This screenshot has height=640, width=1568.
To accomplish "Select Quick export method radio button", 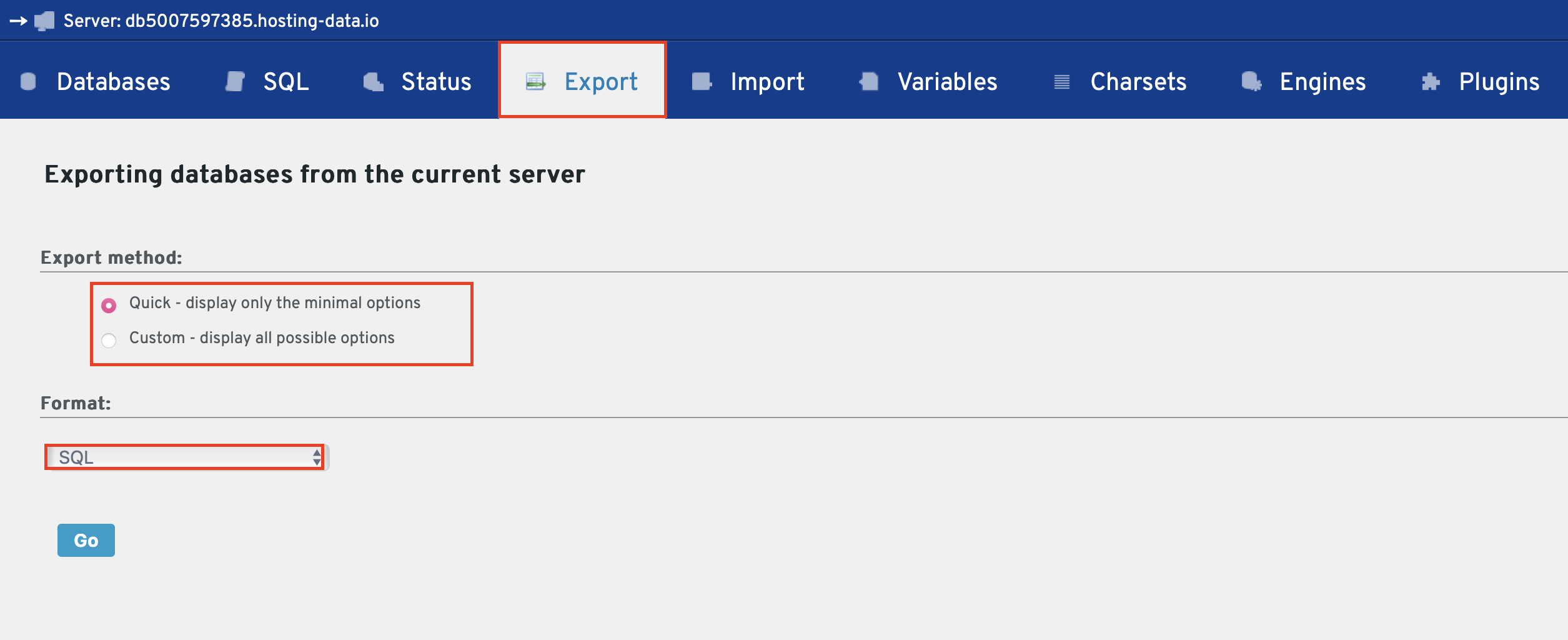I will pos(109,306).
